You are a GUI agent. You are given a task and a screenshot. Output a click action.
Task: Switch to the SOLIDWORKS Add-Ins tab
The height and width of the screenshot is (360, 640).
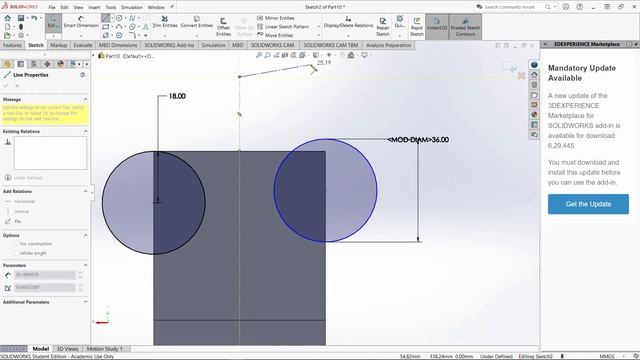click(169, 45)
